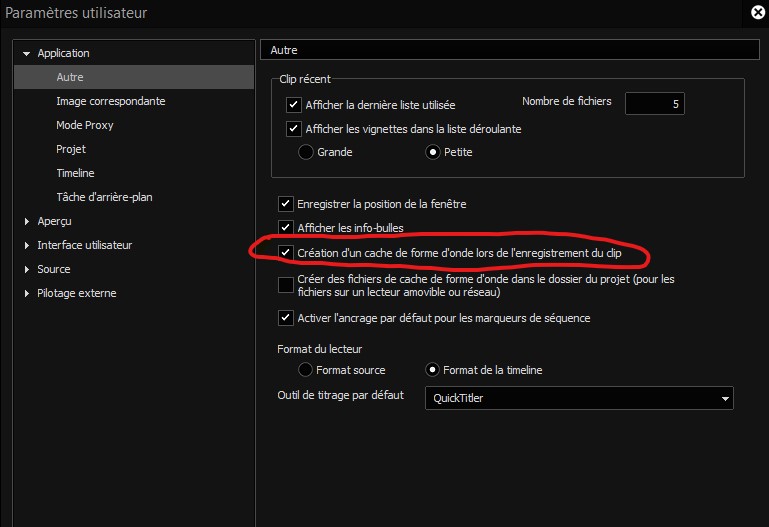
Task: Toggle Afficher la dernière liste utilisée
Action: pyautogui.click(x=294, y=104)
